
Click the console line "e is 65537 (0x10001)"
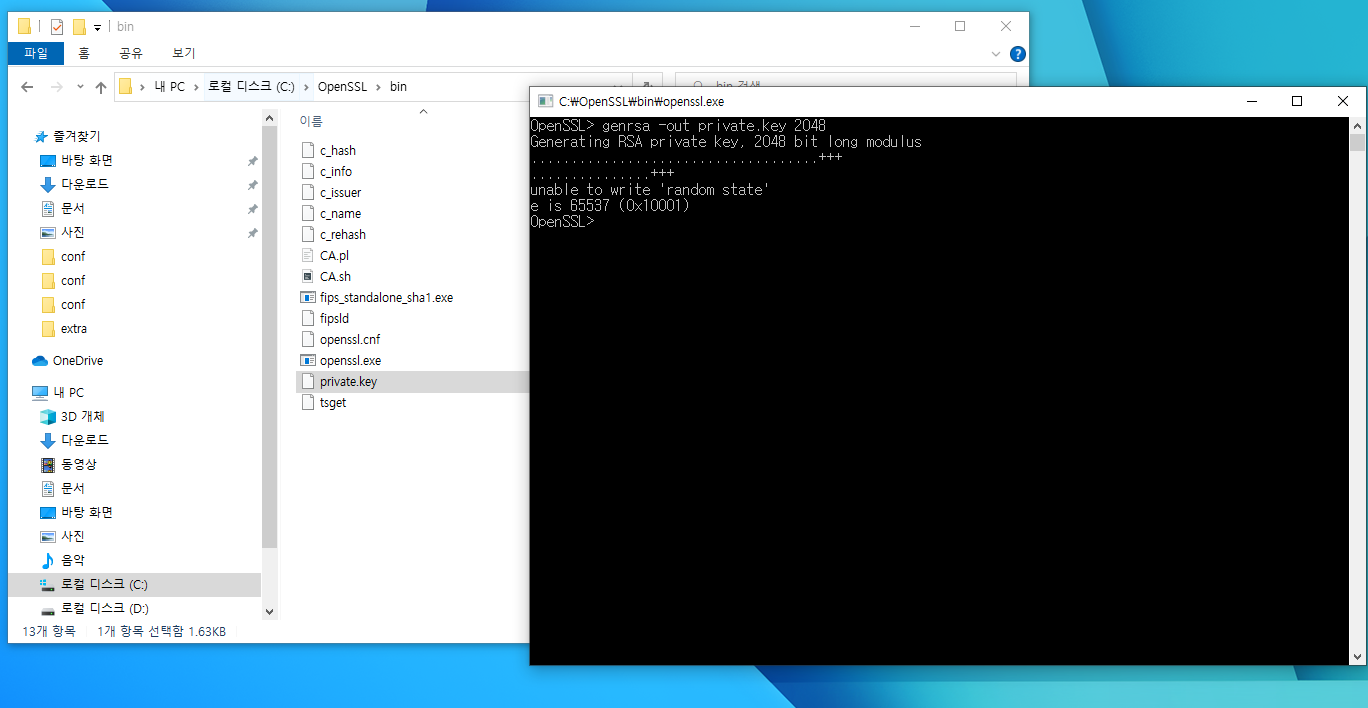pos(609,205)
